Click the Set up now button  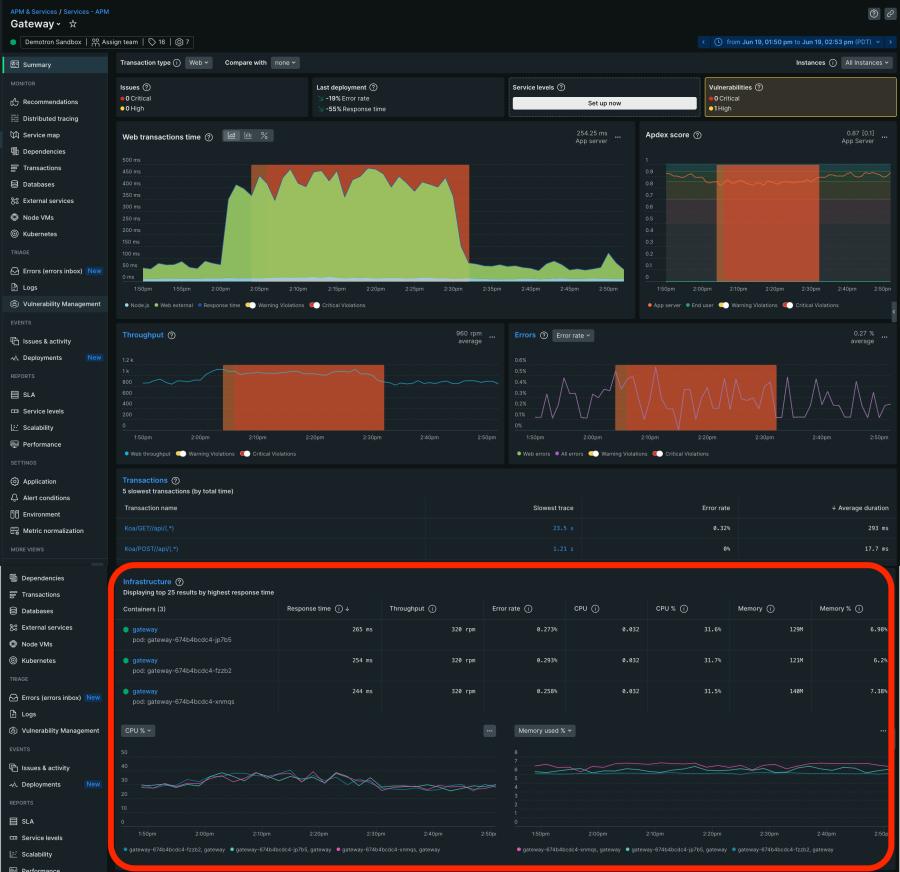click(604, 103)
